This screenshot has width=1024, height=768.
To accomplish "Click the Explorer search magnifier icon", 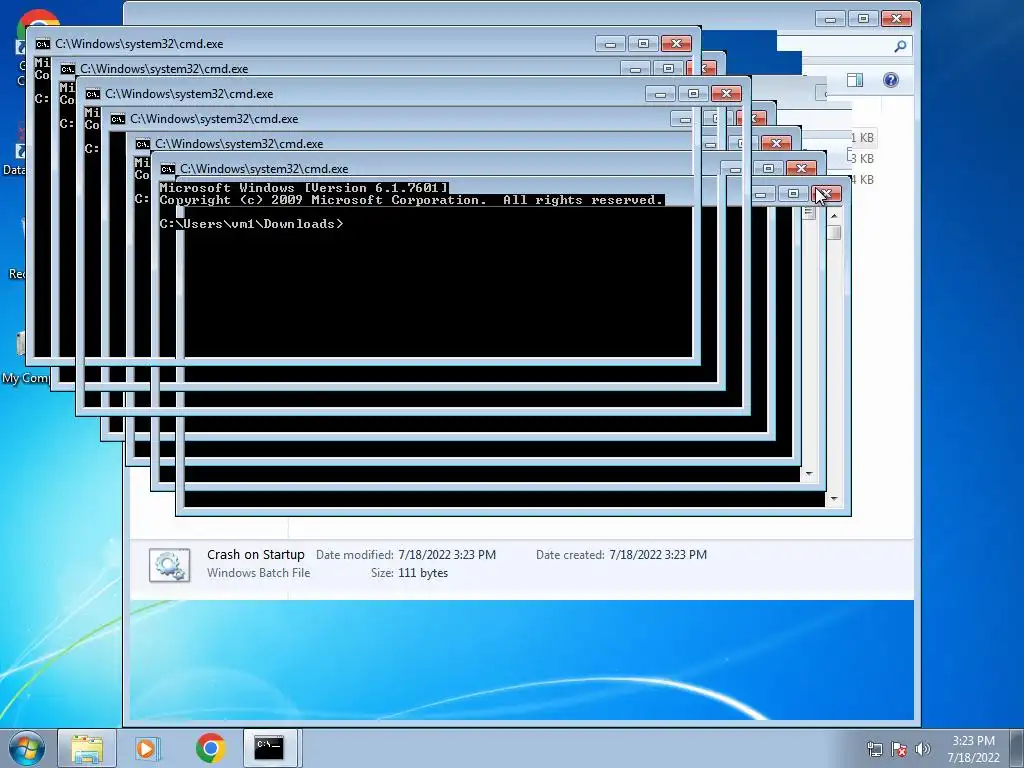I will pyautogui.click(x=900, y=46).
